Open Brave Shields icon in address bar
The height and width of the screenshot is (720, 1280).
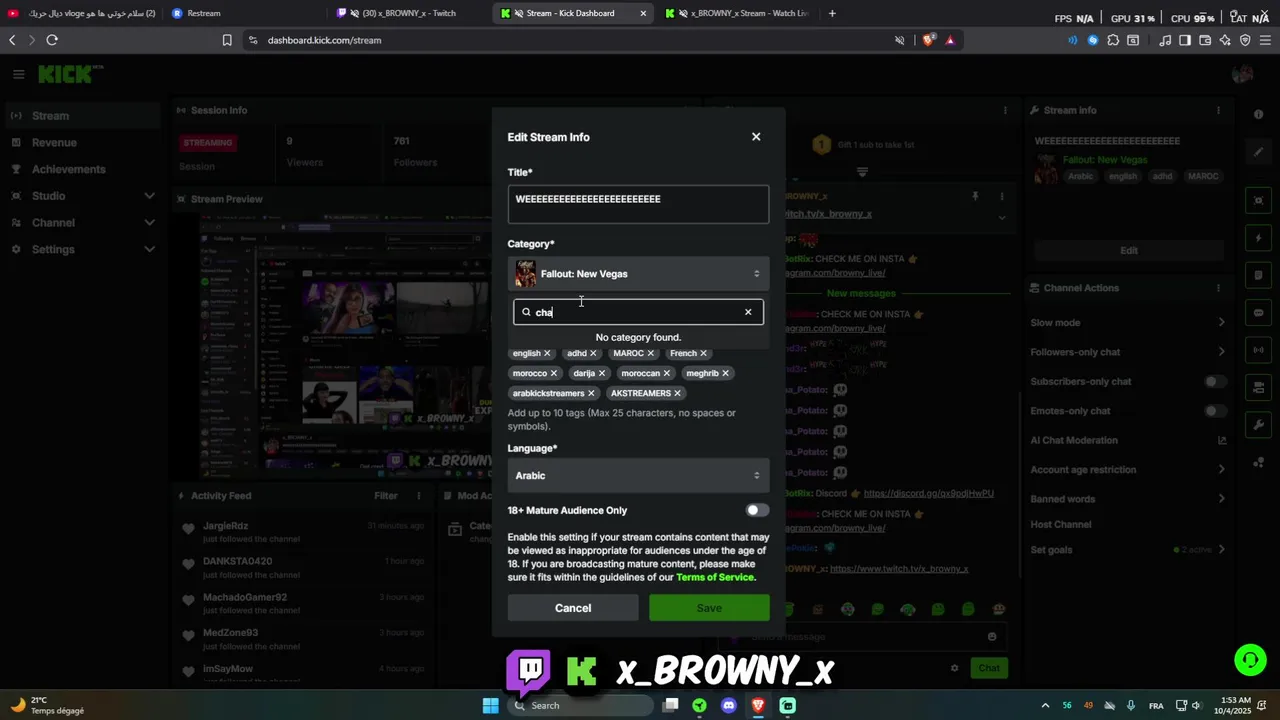[x=928, y=40]
